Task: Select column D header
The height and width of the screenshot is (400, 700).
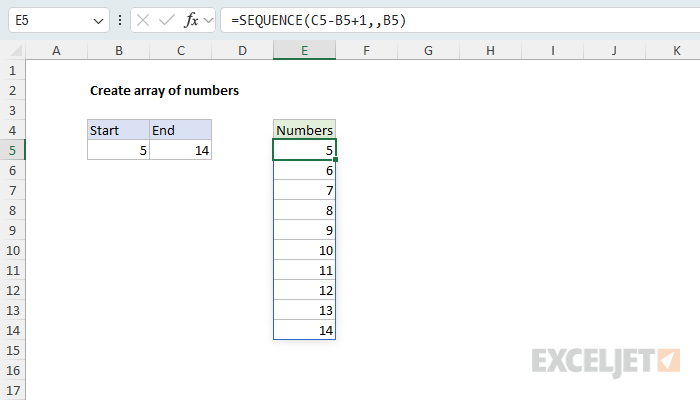Action: (x=242, y=50)
